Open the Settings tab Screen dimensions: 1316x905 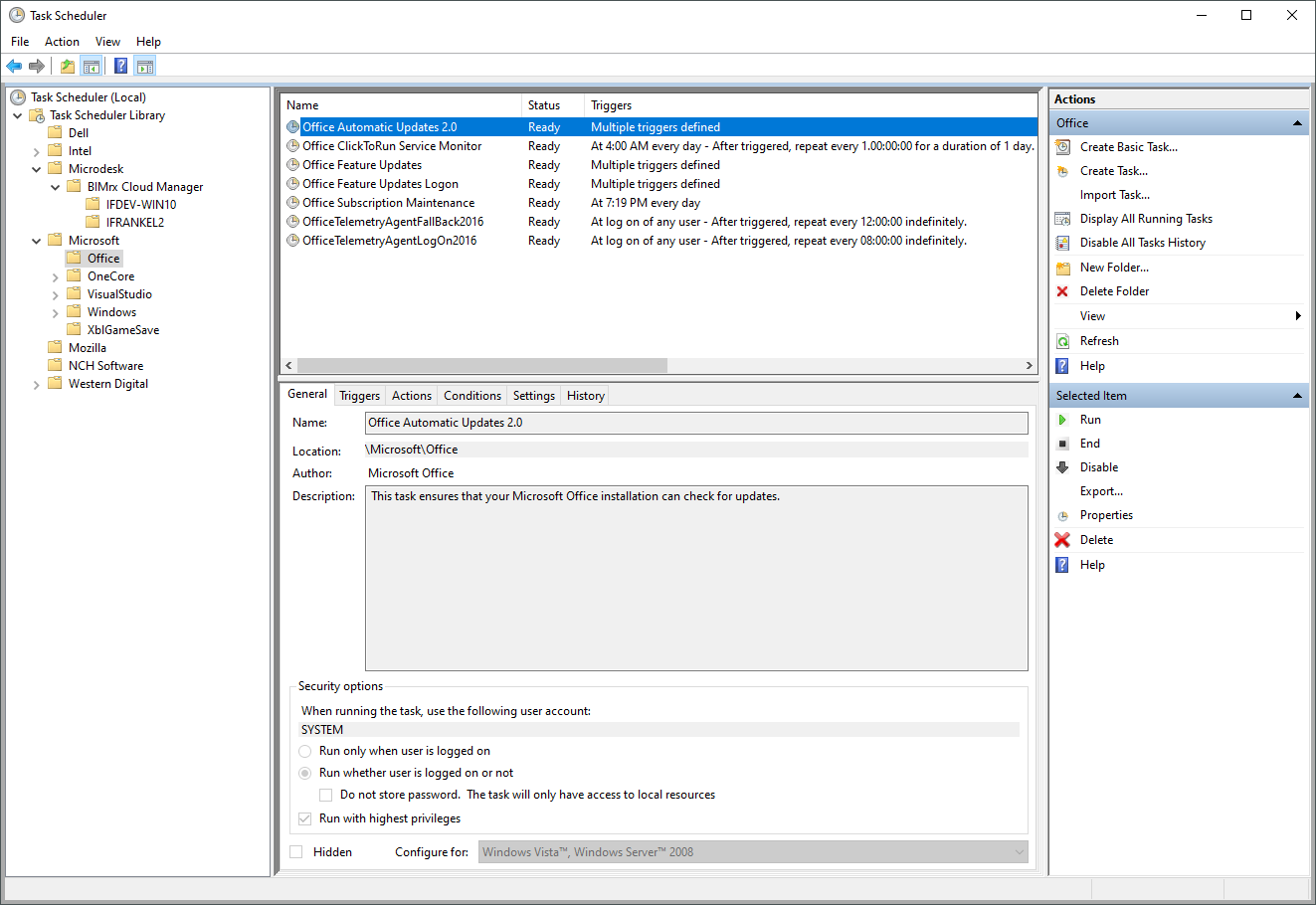click(534, 396)
